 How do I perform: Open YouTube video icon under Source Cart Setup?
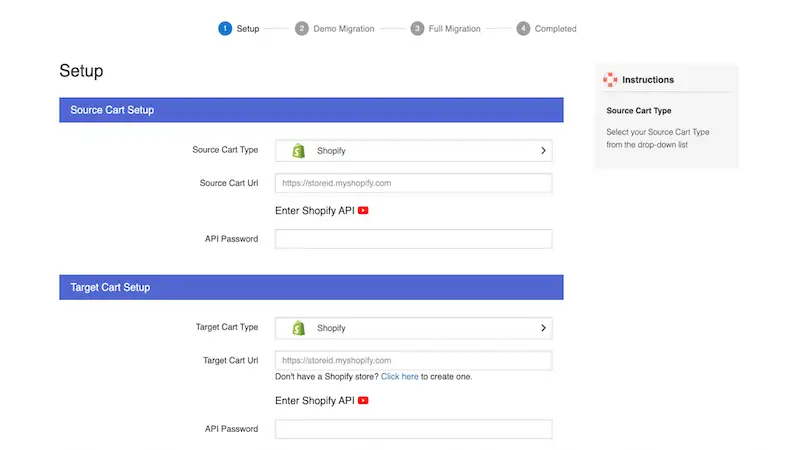point(364,211)
